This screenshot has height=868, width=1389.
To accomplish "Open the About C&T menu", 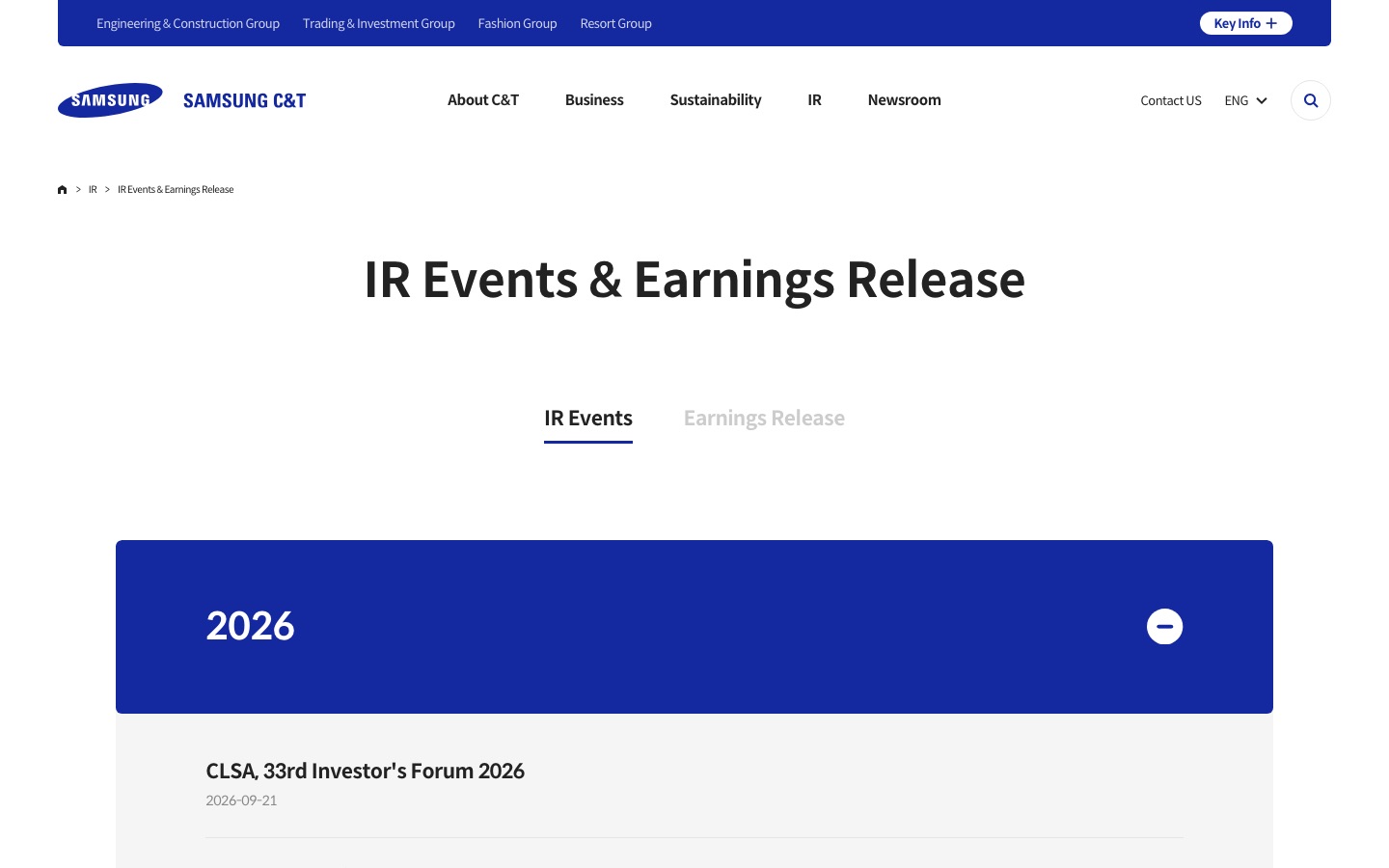I will coord(483,100).
